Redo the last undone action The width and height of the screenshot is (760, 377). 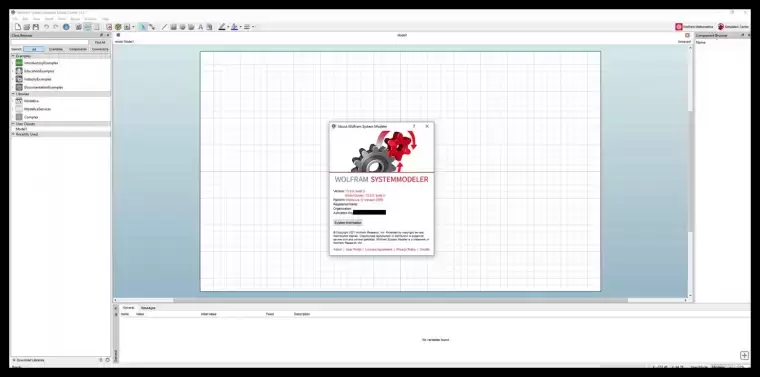[x=55, y=27]
